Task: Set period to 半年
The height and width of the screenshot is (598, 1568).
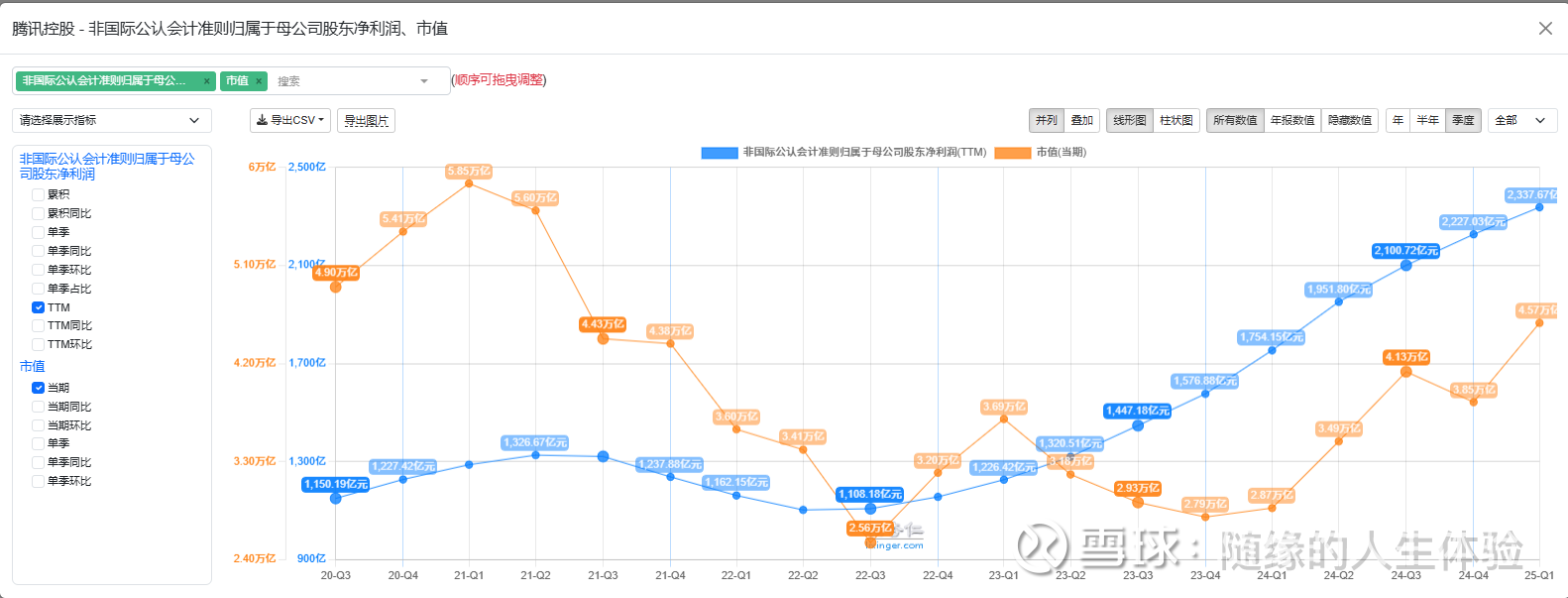Action: (x=1427, y=120)
